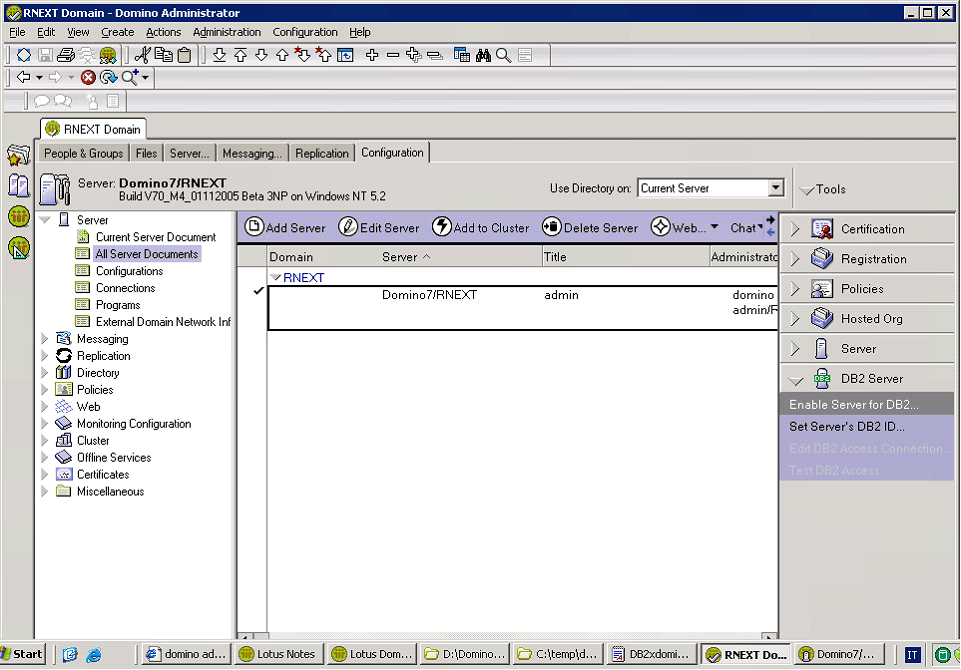Click the magnifying glass search icon in top toolbar
Image resolution: width=961 pixels, height=670 pixels.
click(504, 55)
